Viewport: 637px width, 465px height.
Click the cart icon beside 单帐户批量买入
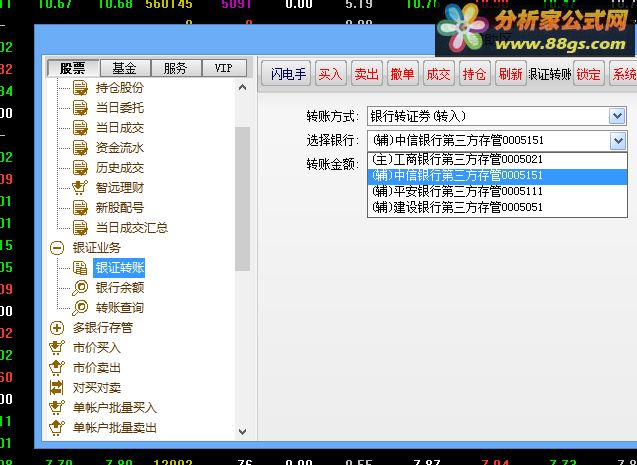tap(56, 407)
